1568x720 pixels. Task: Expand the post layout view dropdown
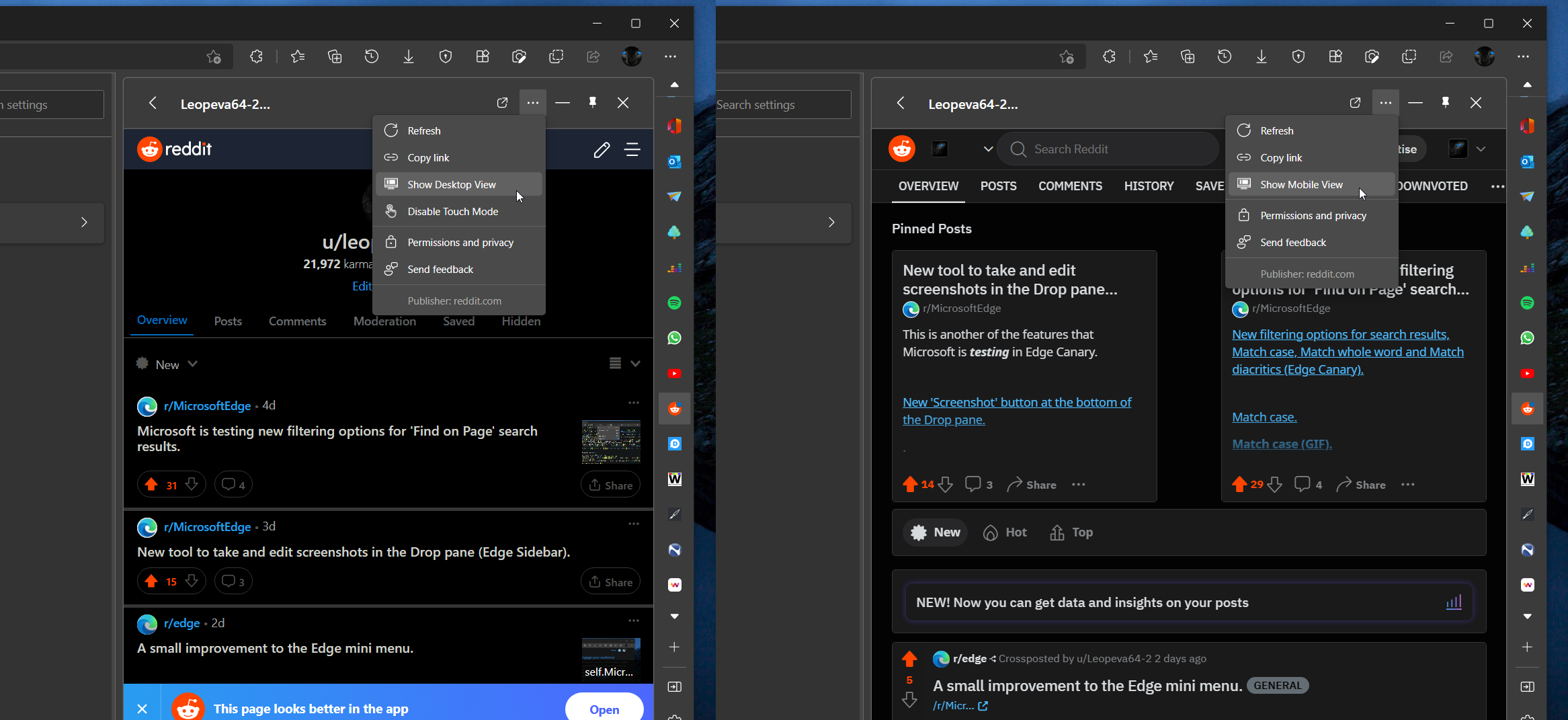[624, 364]
